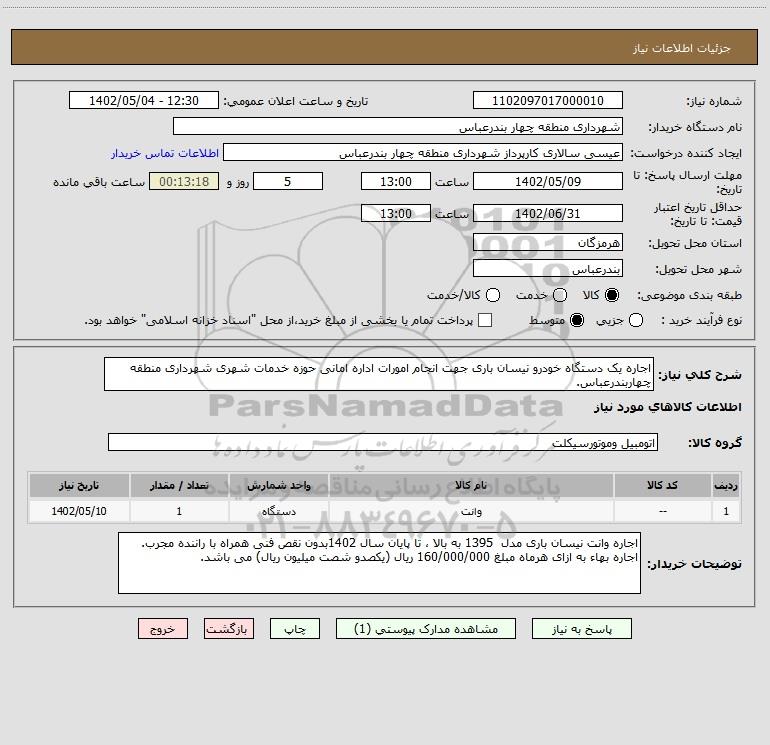Click the توضیحات خریدار label

pos(694,564)
